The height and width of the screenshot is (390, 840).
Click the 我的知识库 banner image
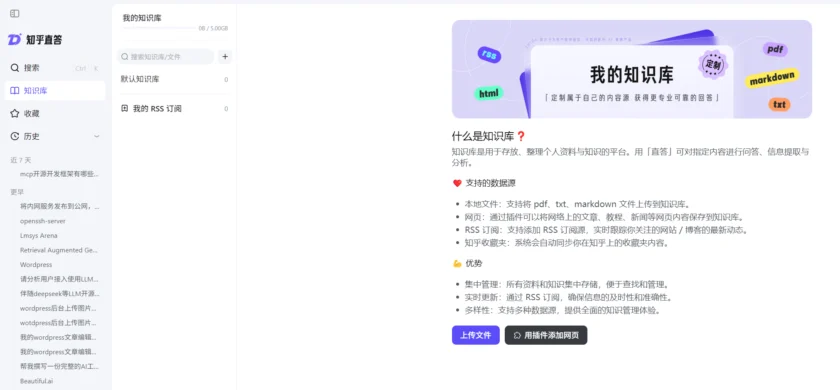pos(632,69)
